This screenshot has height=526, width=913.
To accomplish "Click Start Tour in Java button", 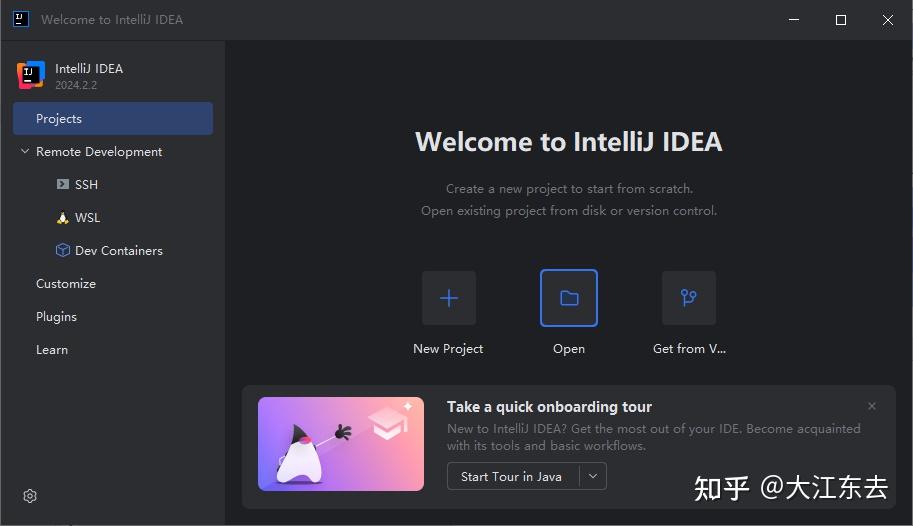I will pos(512,476).
